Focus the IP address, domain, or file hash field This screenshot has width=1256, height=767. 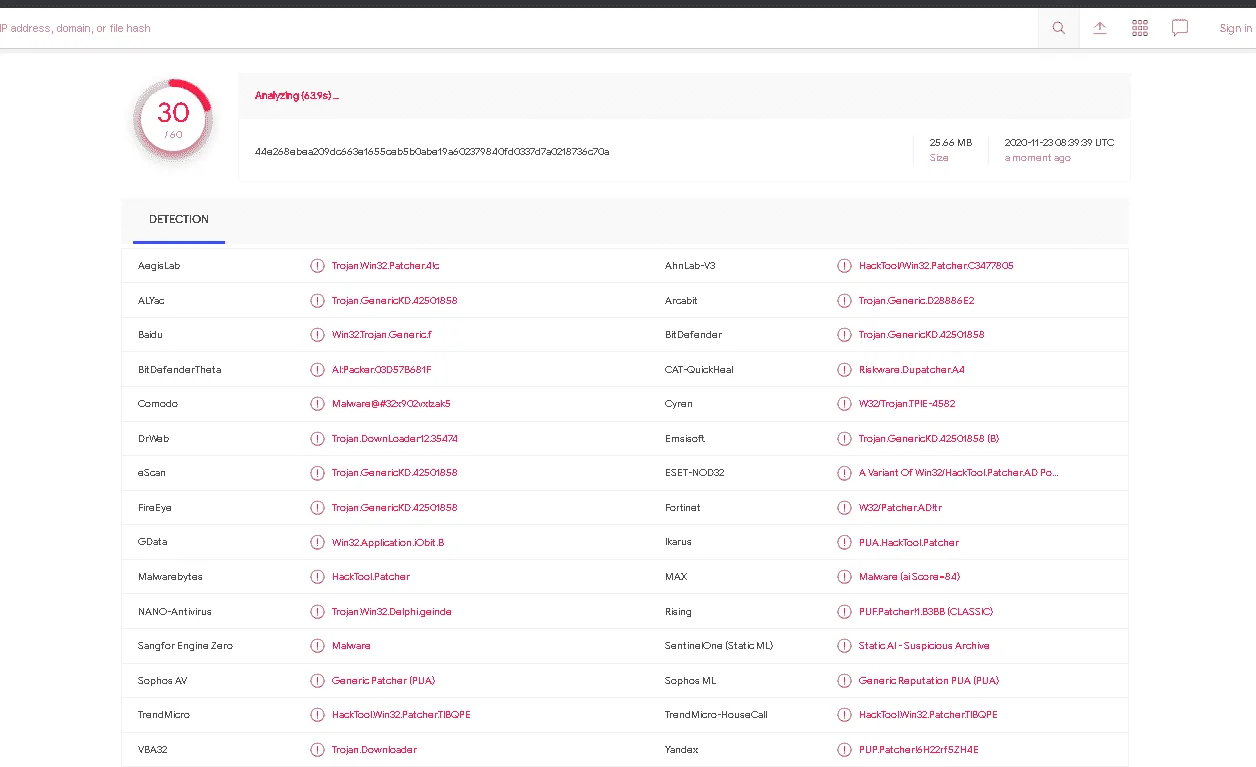pyautogui.click(x=515, y=28)
